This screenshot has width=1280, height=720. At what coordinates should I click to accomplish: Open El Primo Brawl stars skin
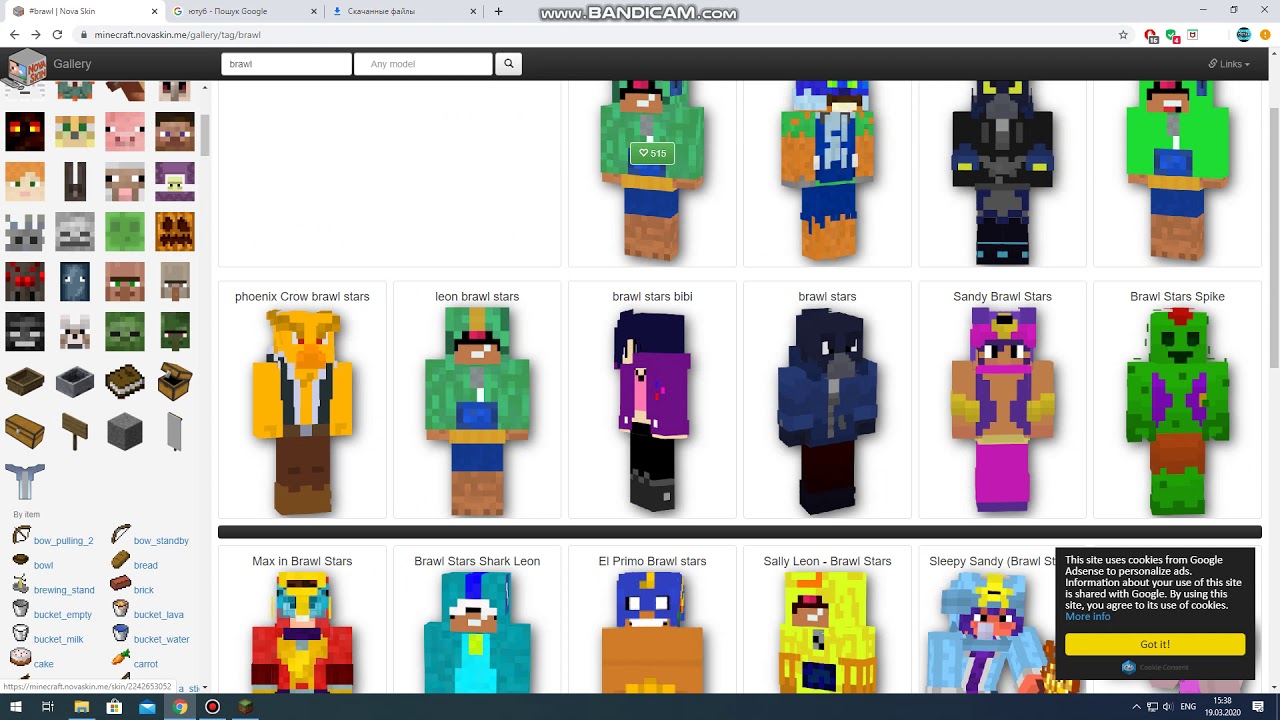pyautogui.click(x=652, y=620)
